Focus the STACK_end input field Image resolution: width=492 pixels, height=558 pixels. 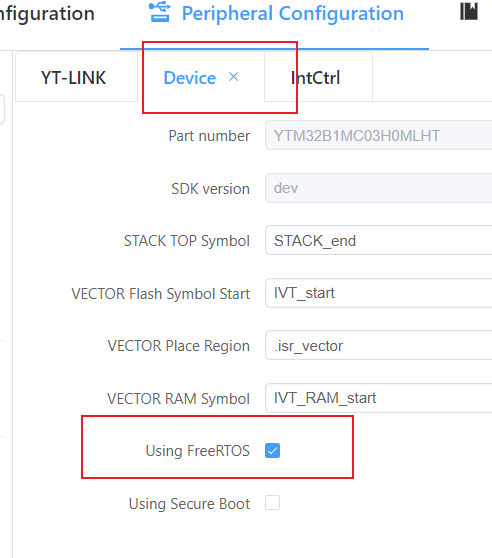coord(379,240)
